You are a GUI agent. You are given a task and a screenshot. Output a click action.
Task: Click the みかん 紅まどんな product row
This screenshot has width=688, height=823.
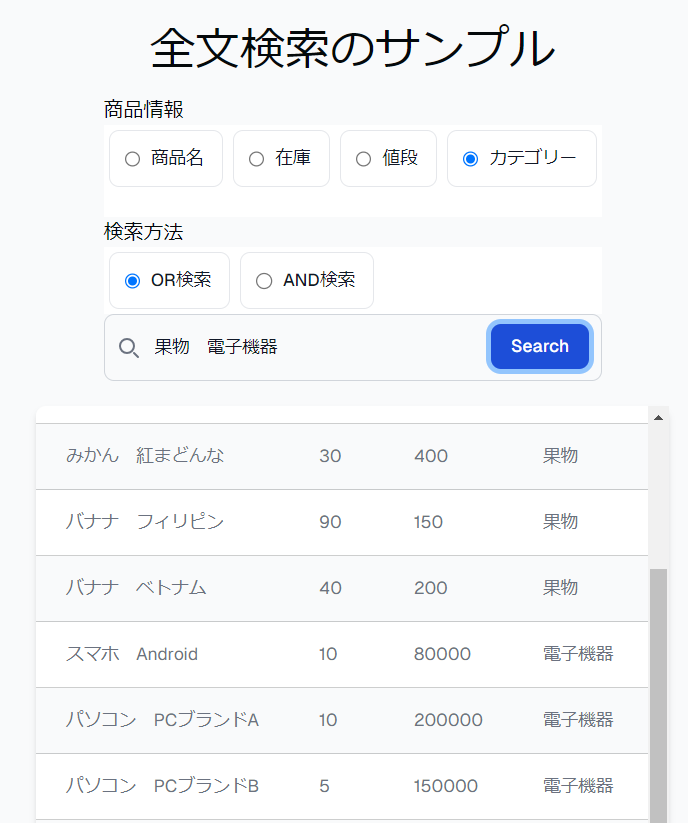click(145, 456)
